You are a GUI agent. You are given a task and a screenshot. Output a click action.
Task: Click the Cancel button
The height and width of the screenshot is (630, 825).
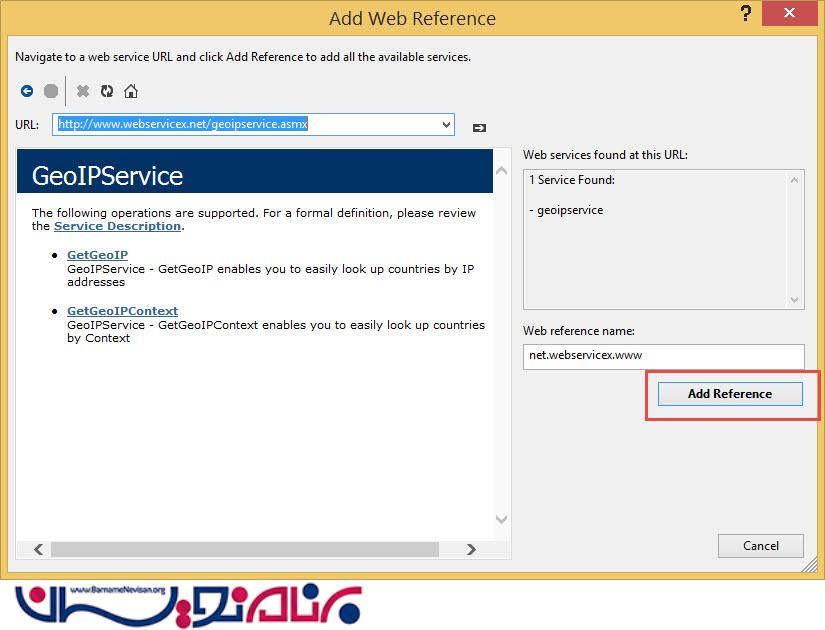click(761, 546)
